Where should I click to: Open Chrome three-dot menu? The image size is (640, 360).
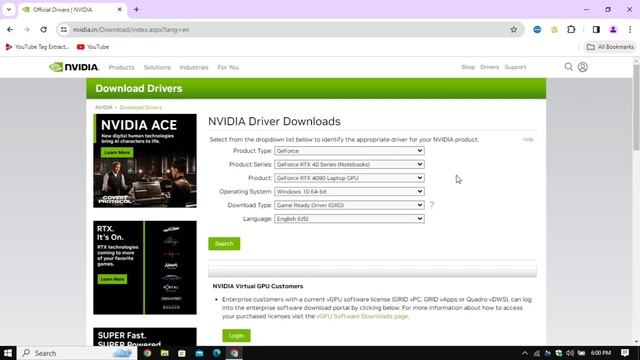pyautogui.click(x=630, y=29)
